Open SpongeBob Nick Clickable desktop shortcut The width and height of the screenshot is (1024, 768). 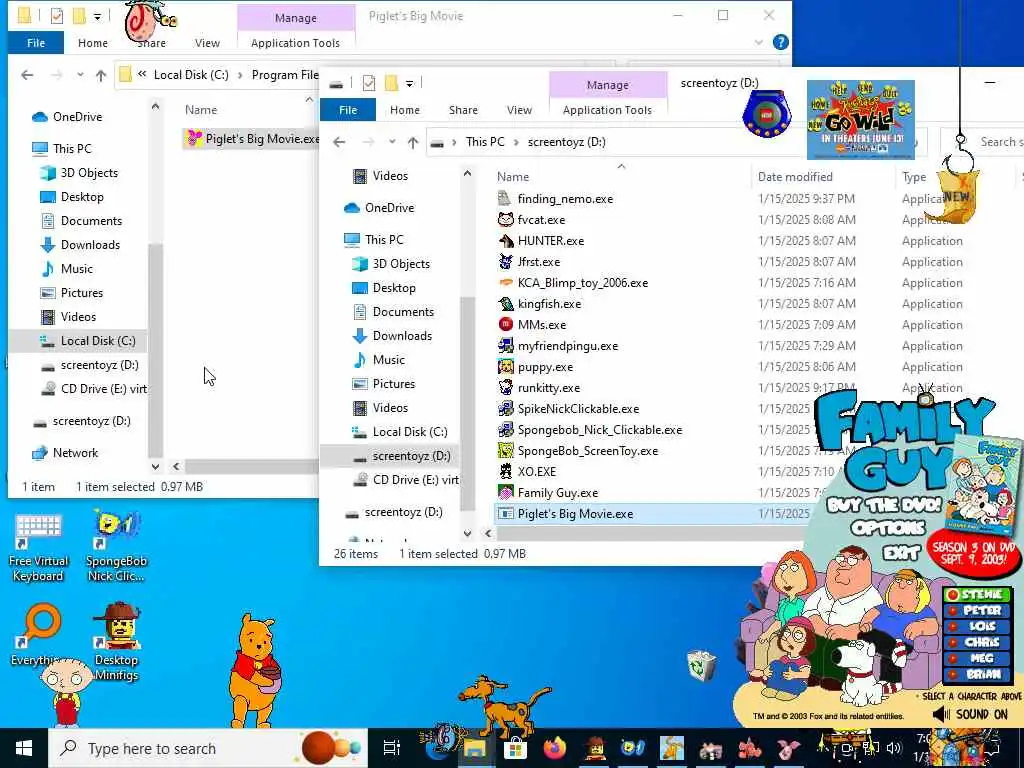click(116, 547)
